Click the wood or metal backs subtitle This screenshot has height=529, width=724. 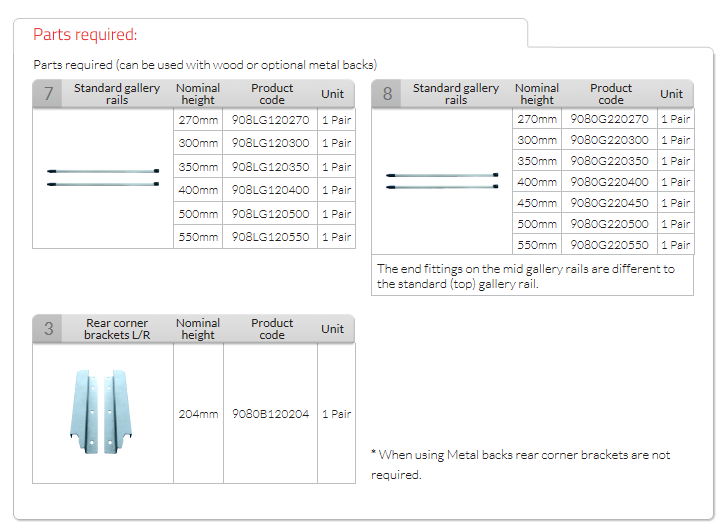tap(205, 65)
